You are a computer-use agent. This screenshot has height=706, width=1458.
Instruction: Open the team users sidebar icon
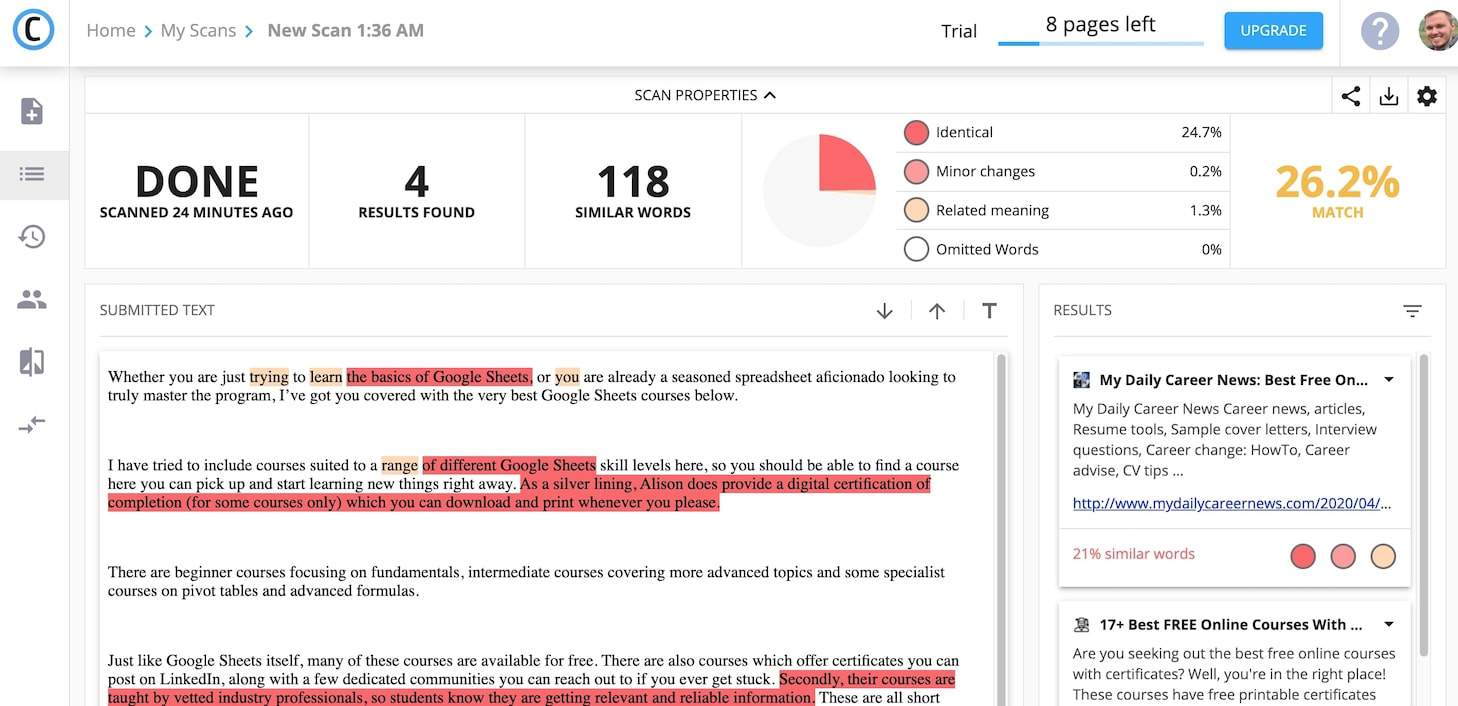tap(32, 299)
